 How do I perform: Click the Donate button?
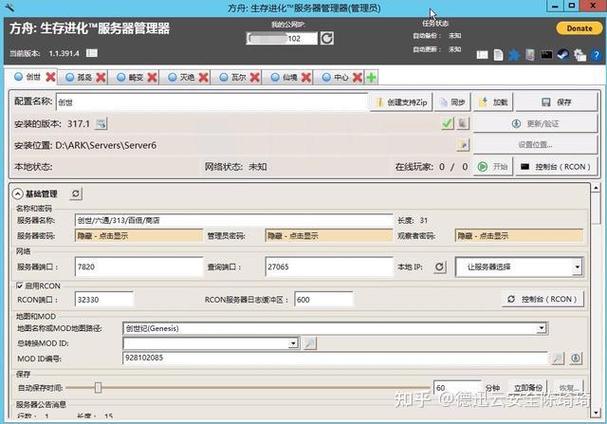click(x=579, y=28)
